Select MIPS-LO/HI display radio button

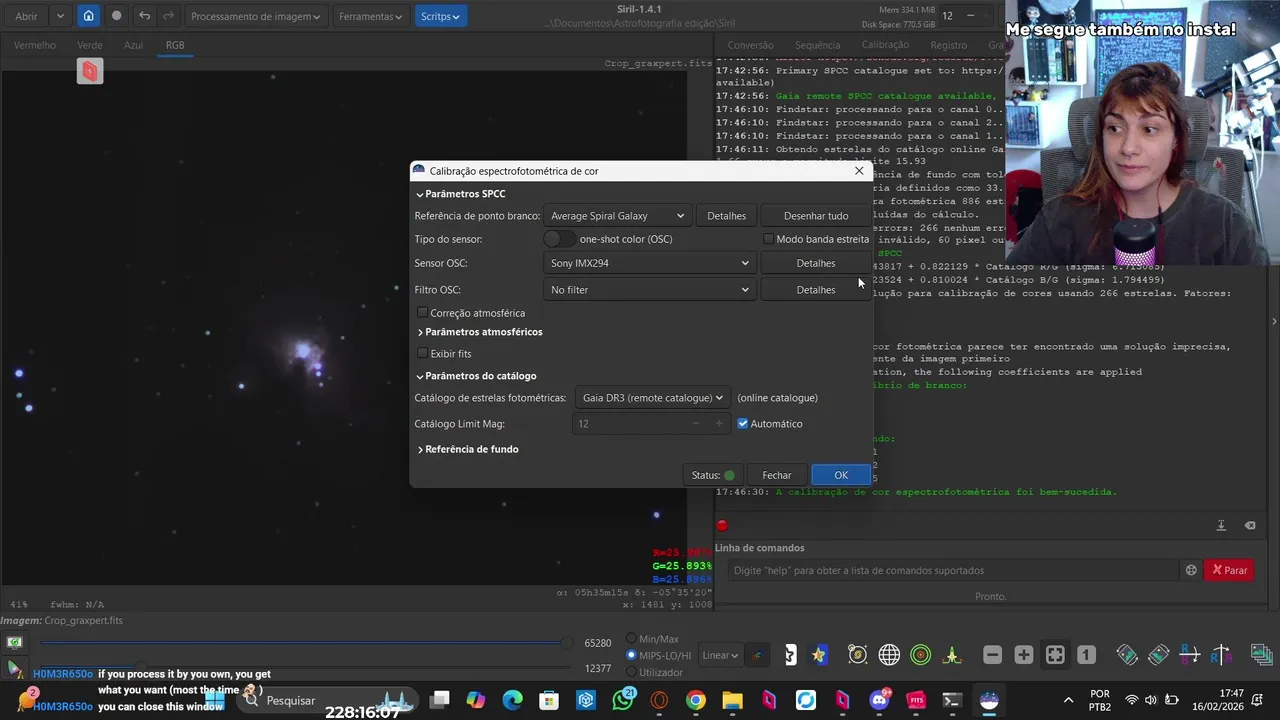[631, 656]
